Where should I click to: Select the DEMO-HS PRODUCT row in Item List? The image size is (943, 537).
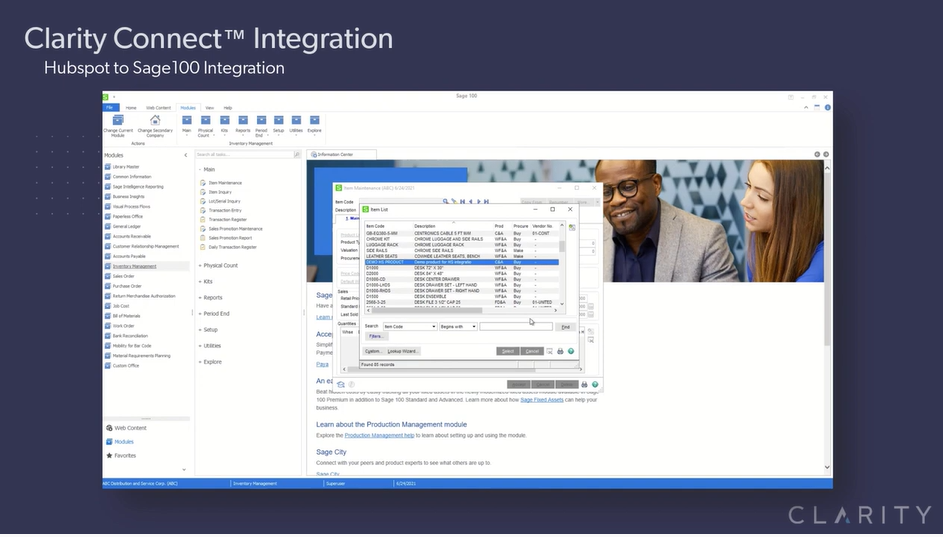coord(462,262)
